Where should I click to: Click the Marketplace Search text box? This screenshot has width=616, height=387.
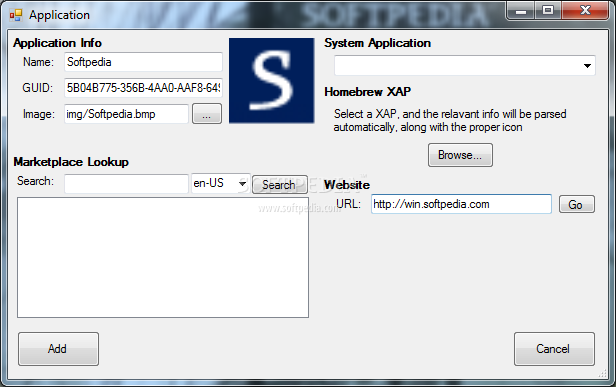[126, 183]
